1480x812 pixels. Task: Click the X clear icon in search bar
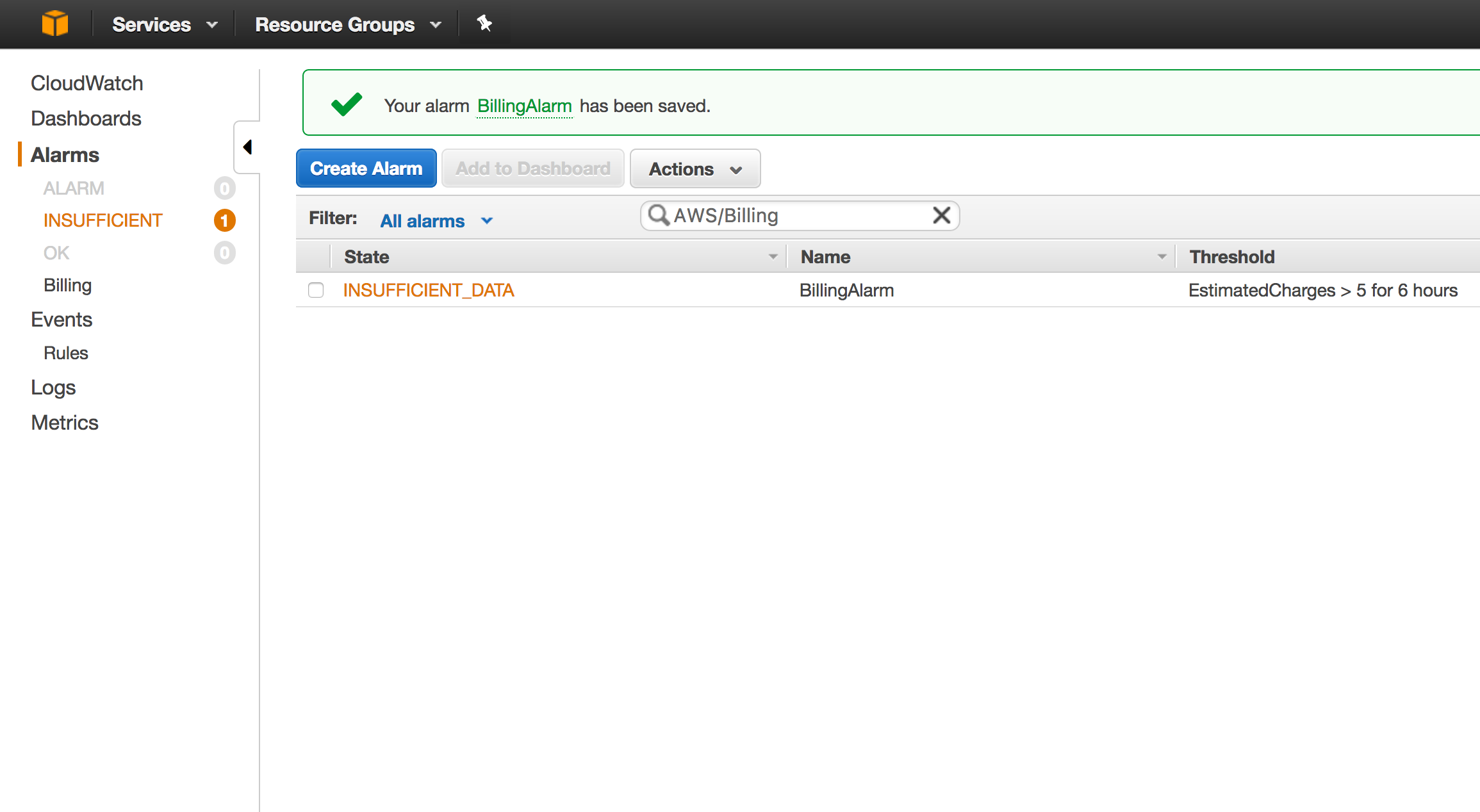pos(939,216)
